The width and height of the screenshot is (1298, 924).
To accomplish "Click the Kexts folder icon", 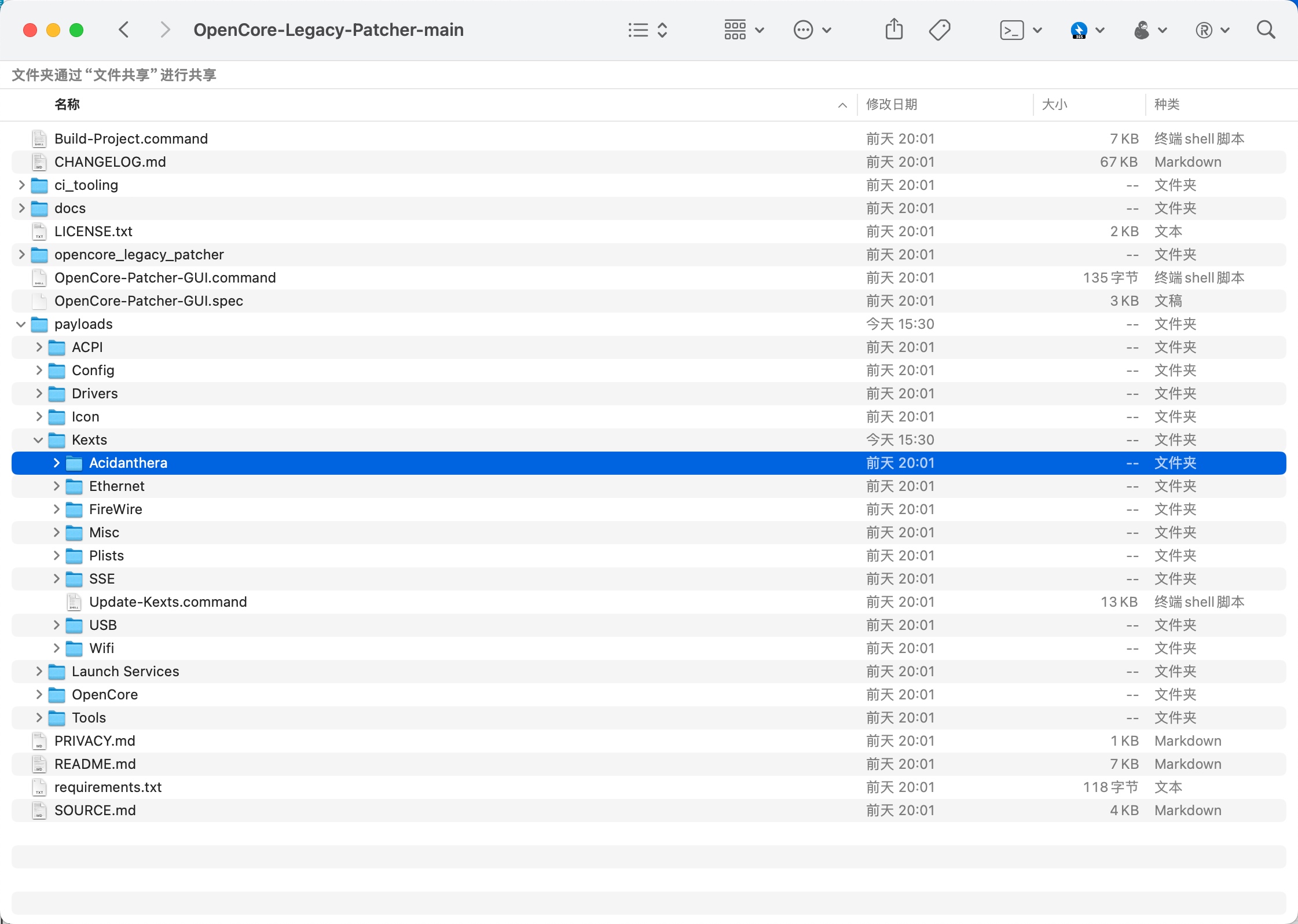I will (57, 440).
